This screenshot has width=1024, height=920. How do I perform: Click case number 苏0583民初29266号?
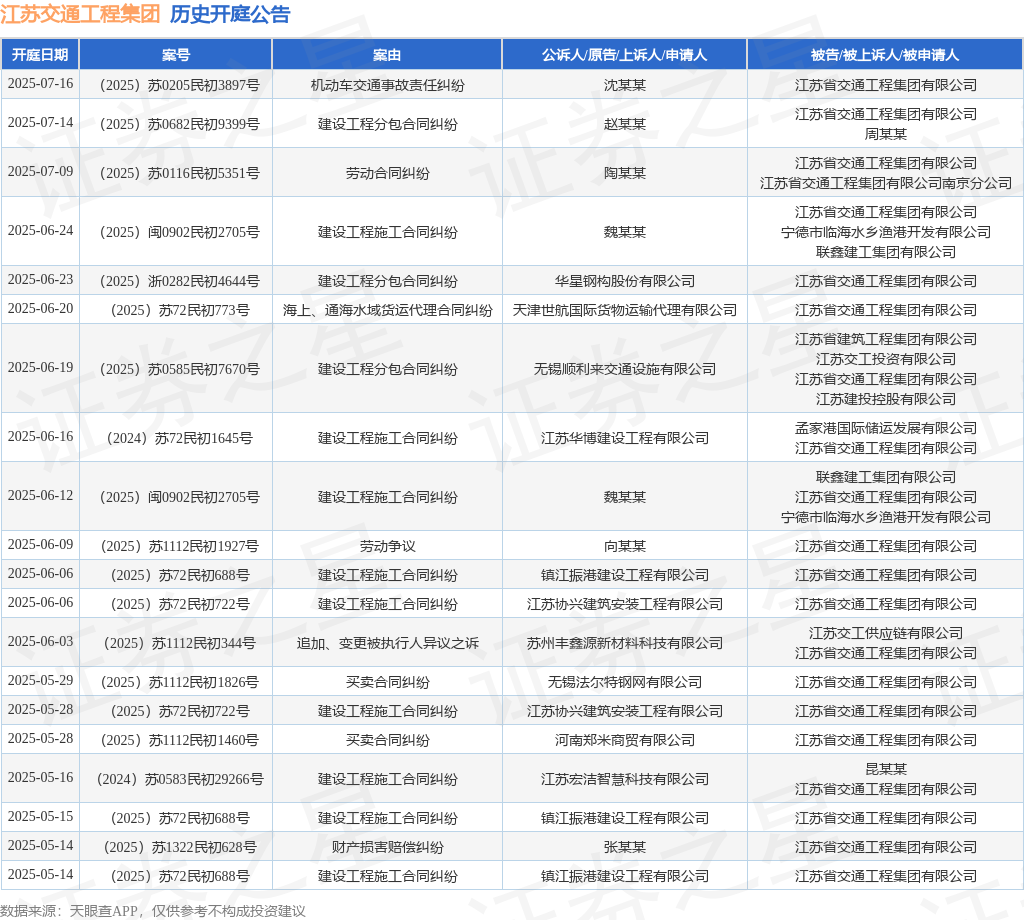(x=180, y=779)
